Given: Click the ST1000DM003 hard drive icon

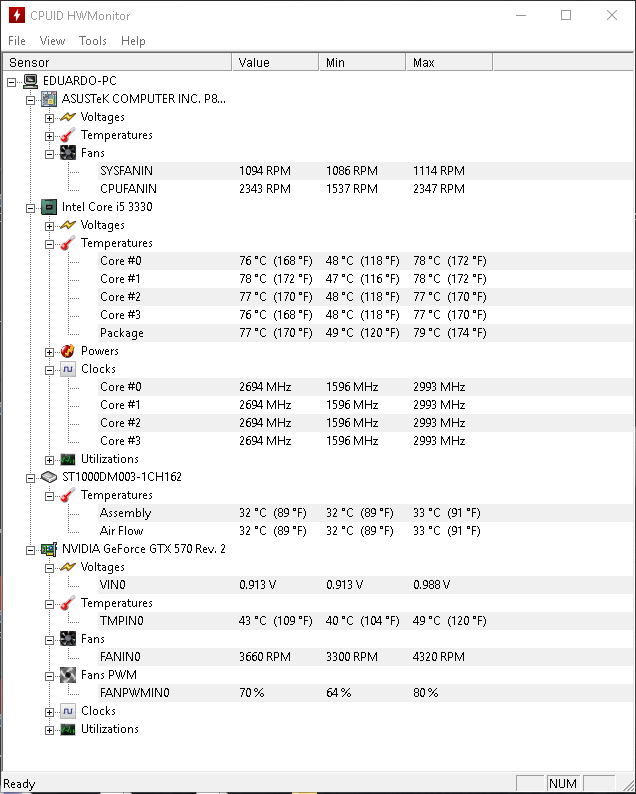Looking at the screenshot, I should point(49,477).
